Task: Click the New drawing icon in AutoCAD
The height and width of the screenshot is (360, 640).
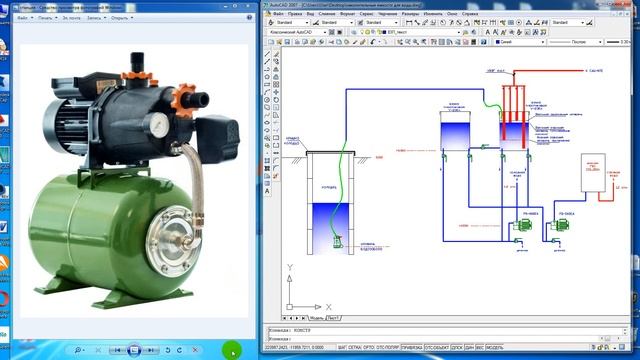Action: [271, 42]
